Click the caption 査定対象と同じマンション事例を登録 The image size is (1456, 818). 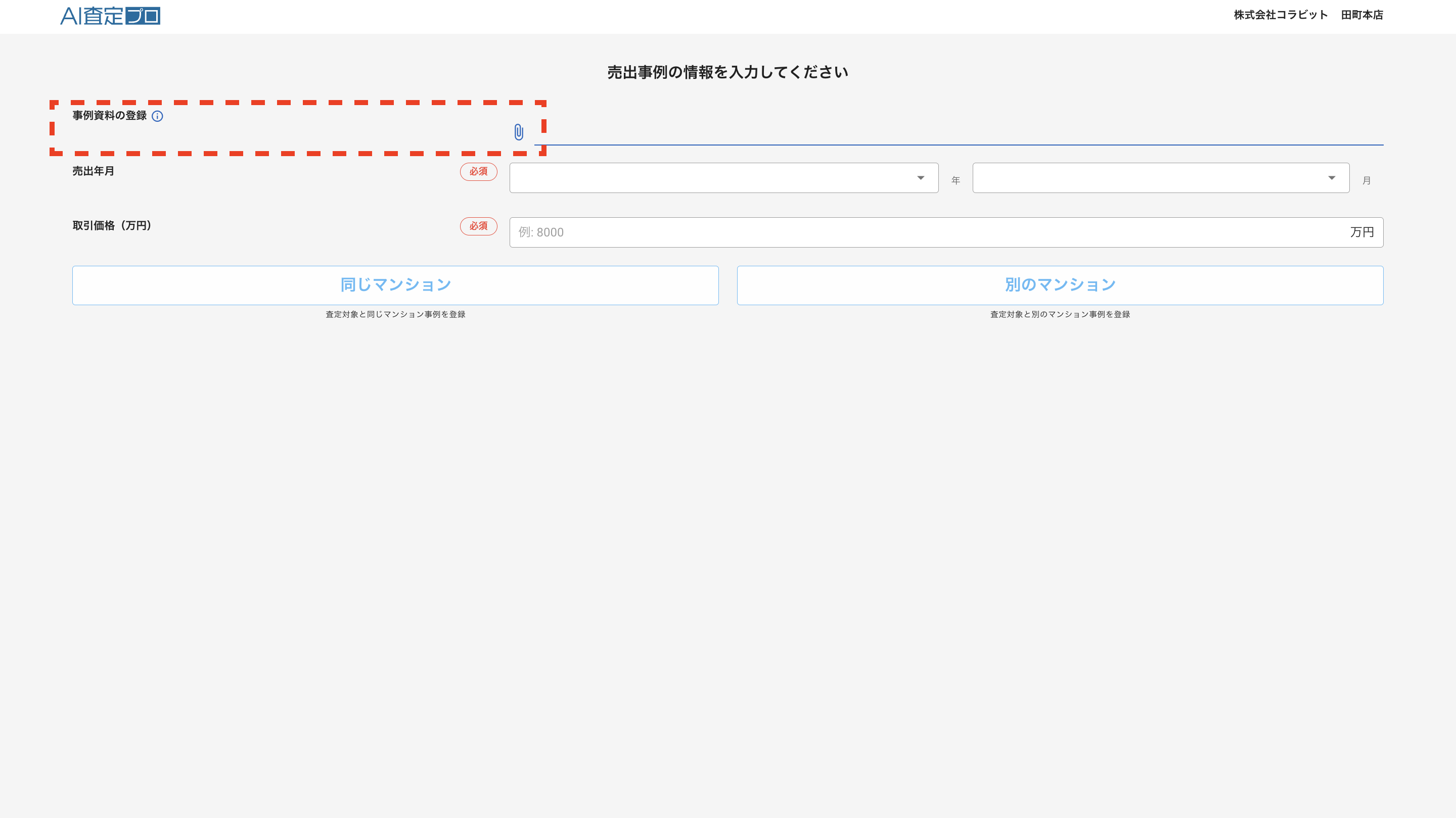tap(395, 315)
